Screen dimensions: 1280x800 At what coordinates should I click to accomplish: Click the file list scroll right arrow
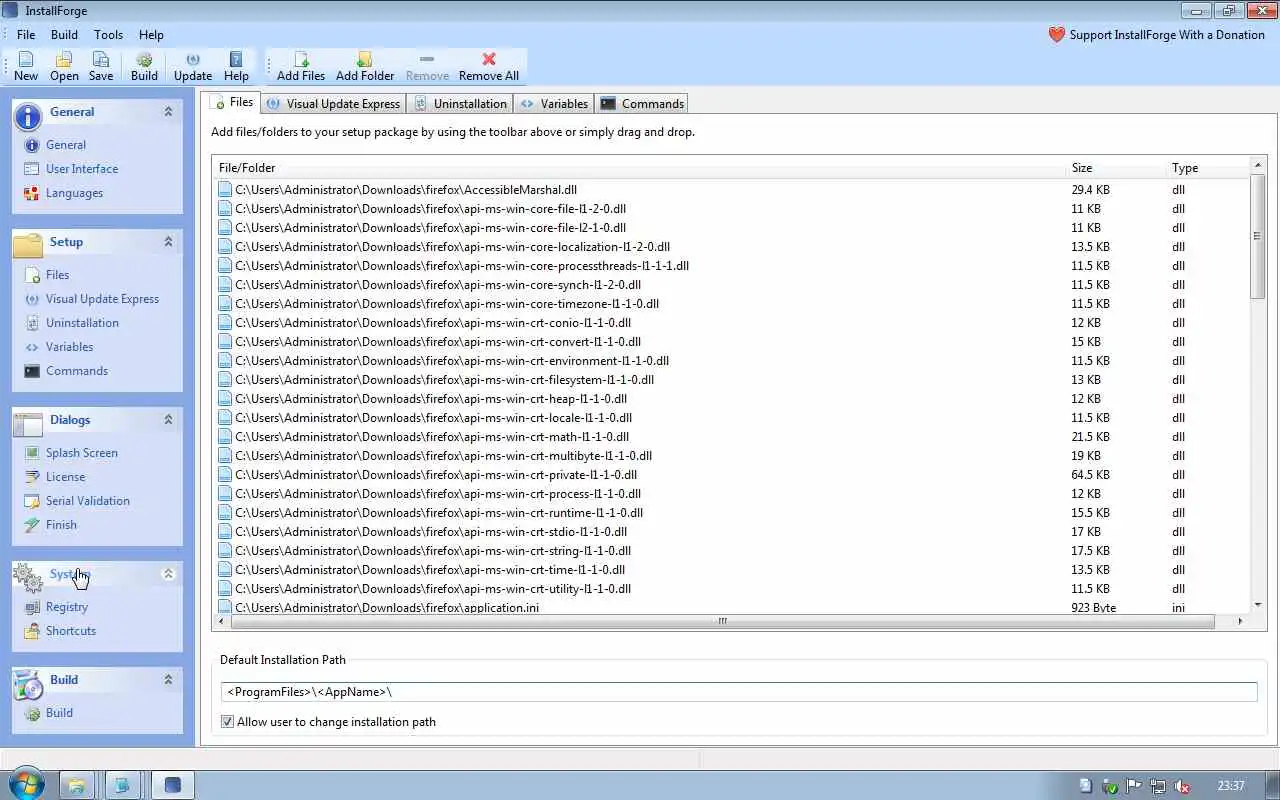[1240, 621]
